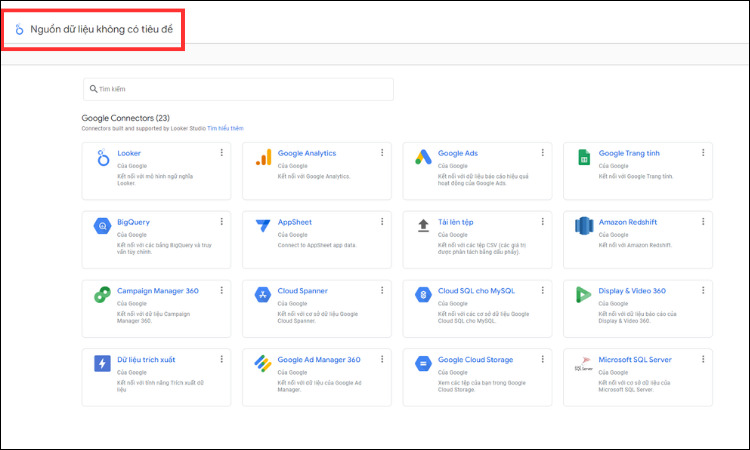750x450 pixels.
Task: Click description 'Kết nối với Amazon Redshift.'
Action: [635, 245]
